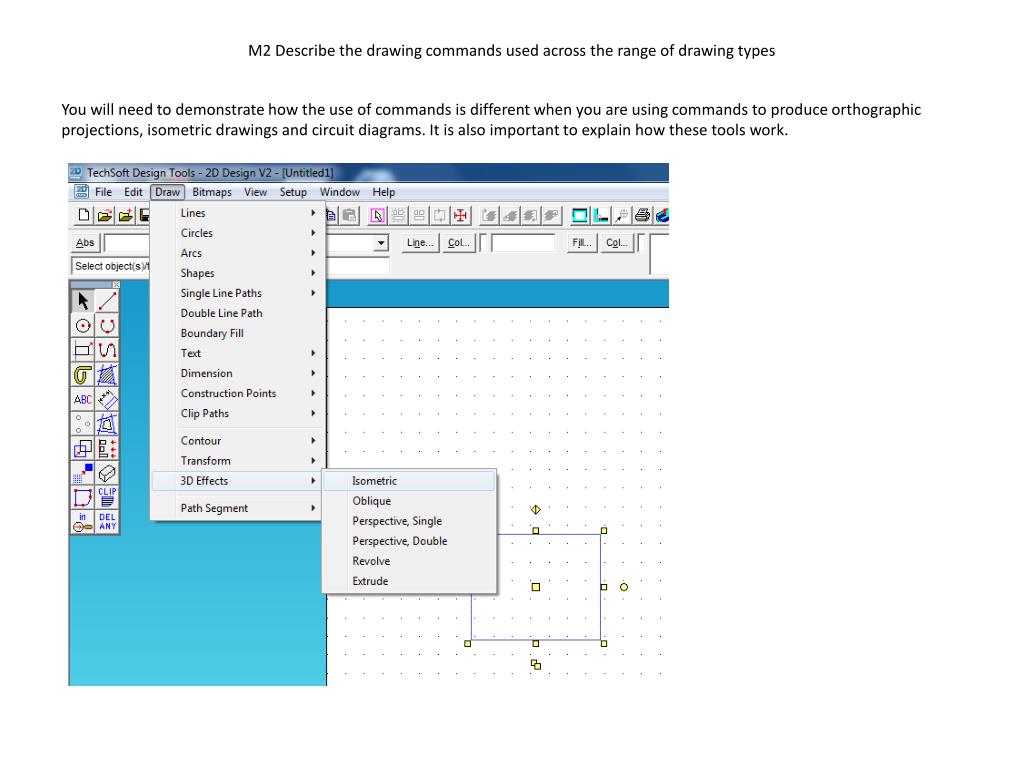Select the Line drawing tool
Image resolution: width=1024 pixels, height=768 pixels.
pyautogui.click(x=107, y=301)
